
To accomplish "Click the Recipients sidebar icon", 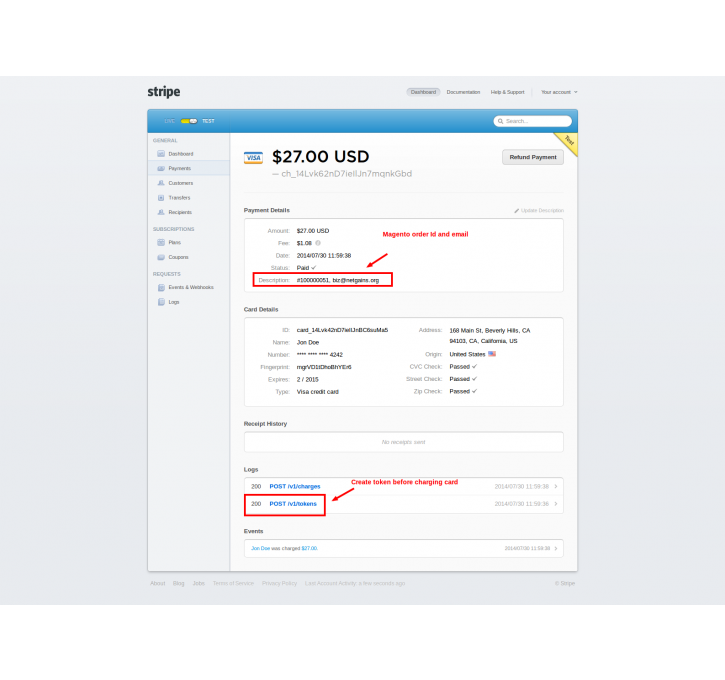I will [161, 212].
